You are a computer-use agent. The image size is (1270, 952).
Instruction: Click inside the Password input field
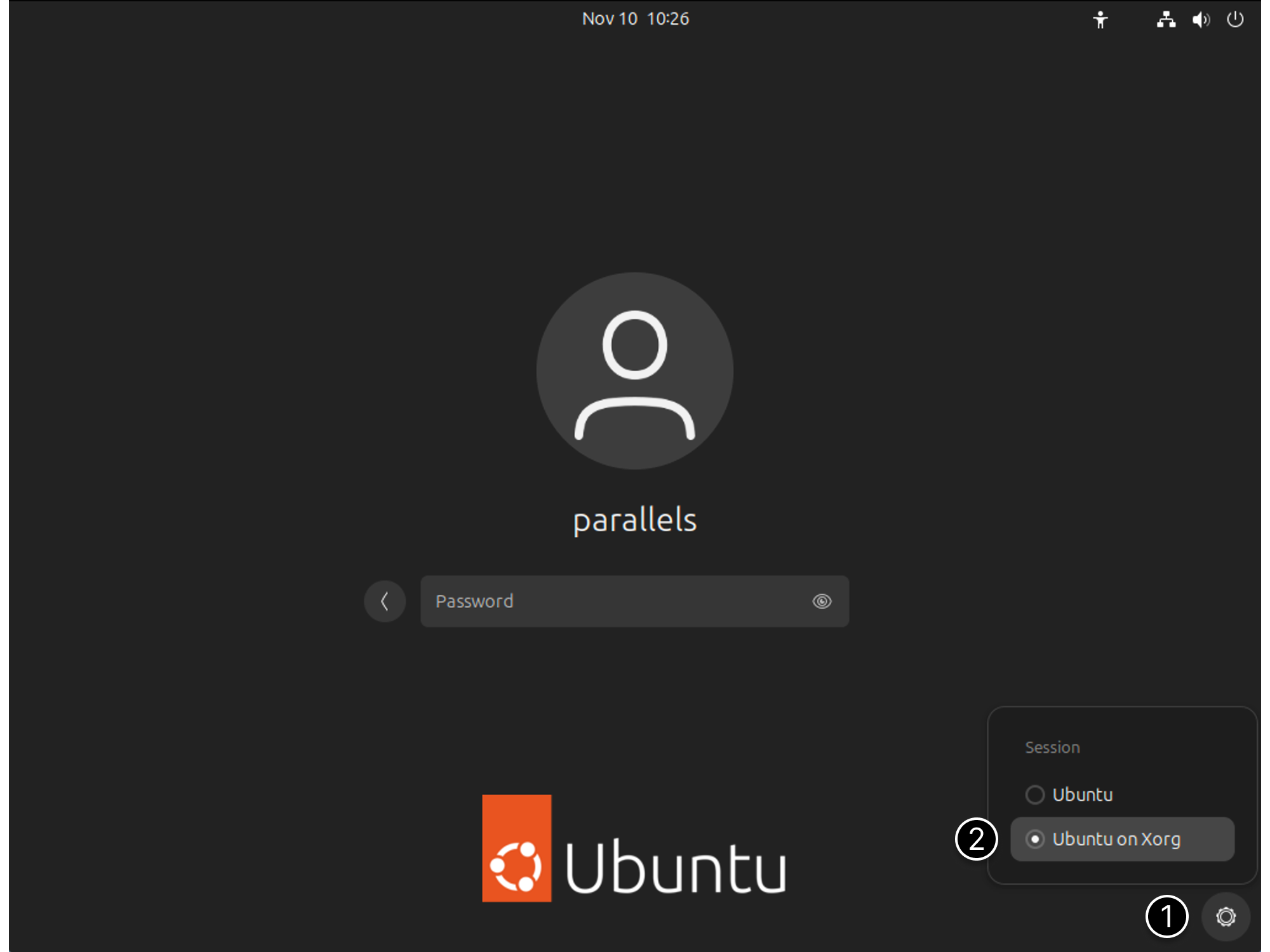coord(603,601)
